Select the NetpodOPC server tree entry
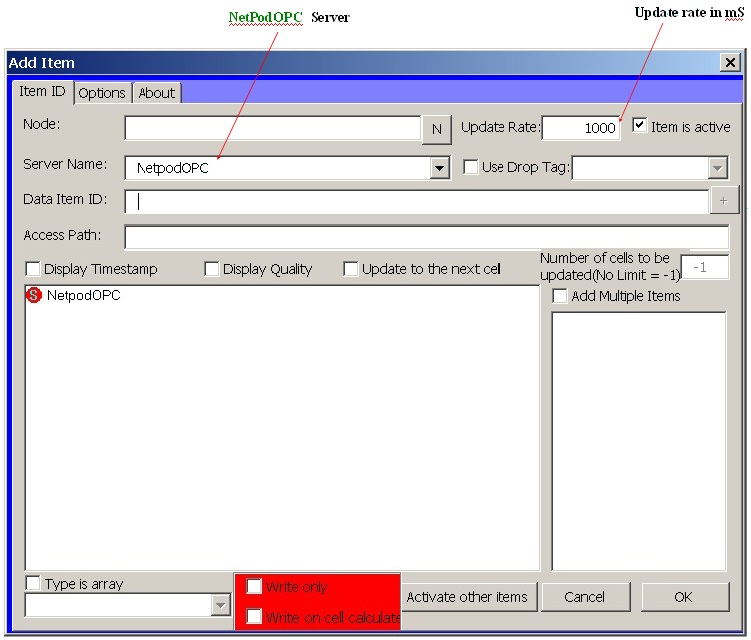The height and width of the screenshot is (640, 751). [83, 295]
